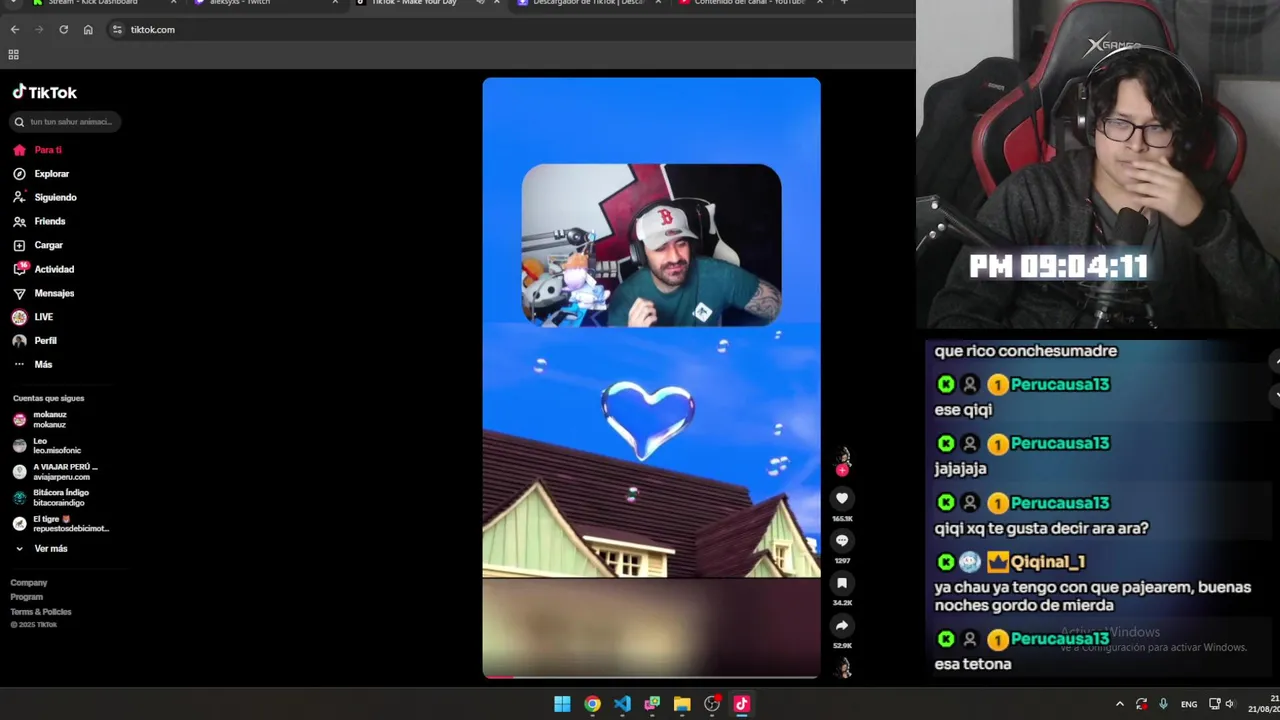Click the stream clock PM 09:04:11
The image size is (1280, 720).
coord(1058,266)
